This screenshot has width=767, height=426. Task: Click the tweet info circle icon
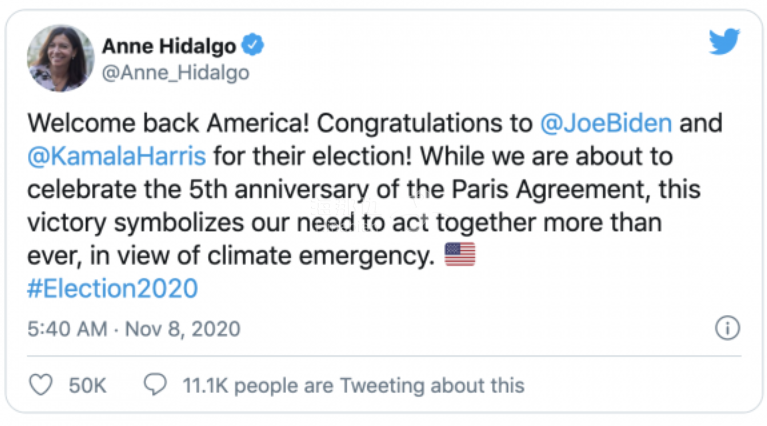point(727,328)
